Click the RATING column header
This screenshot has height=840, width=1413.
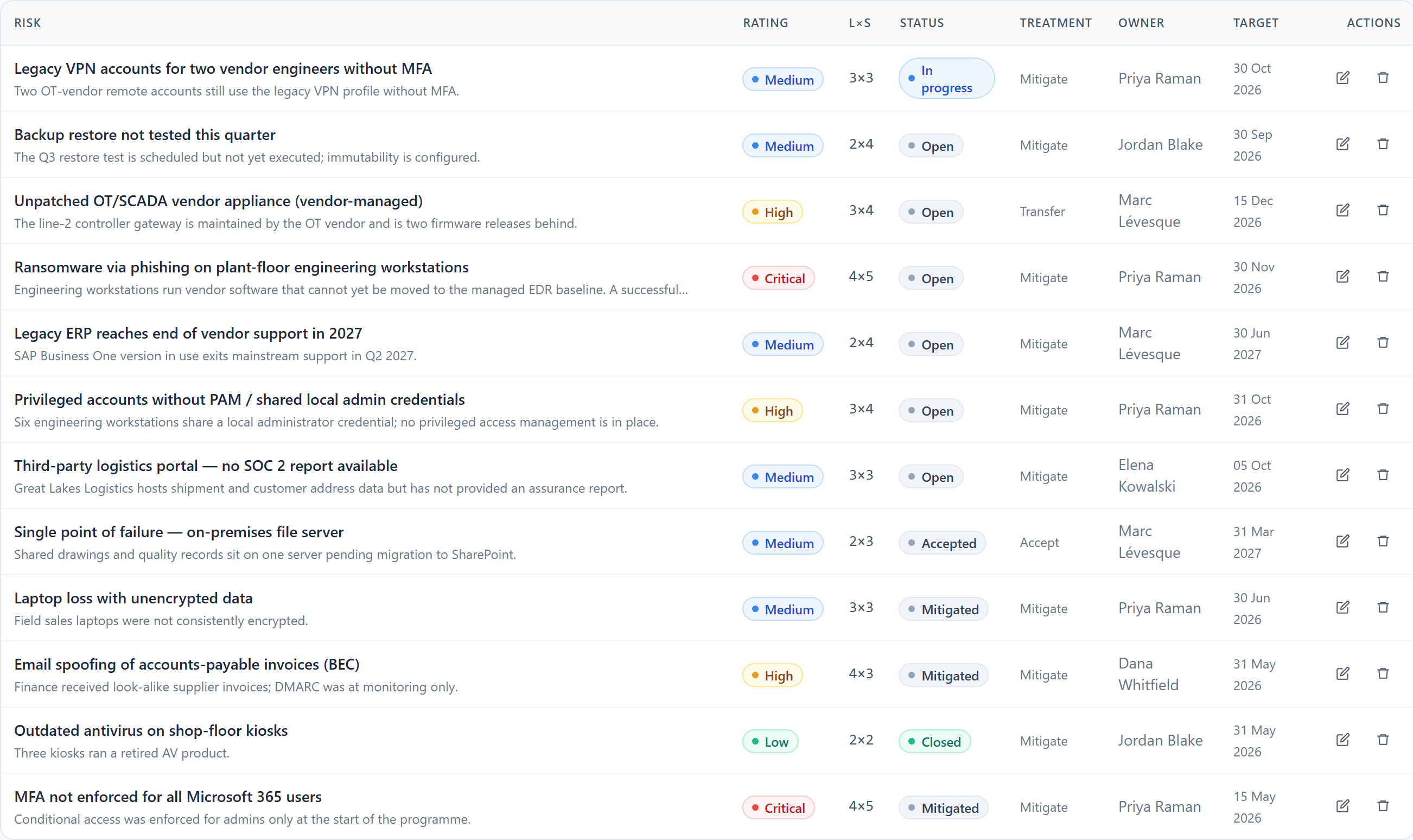click(x=765, y=23)
